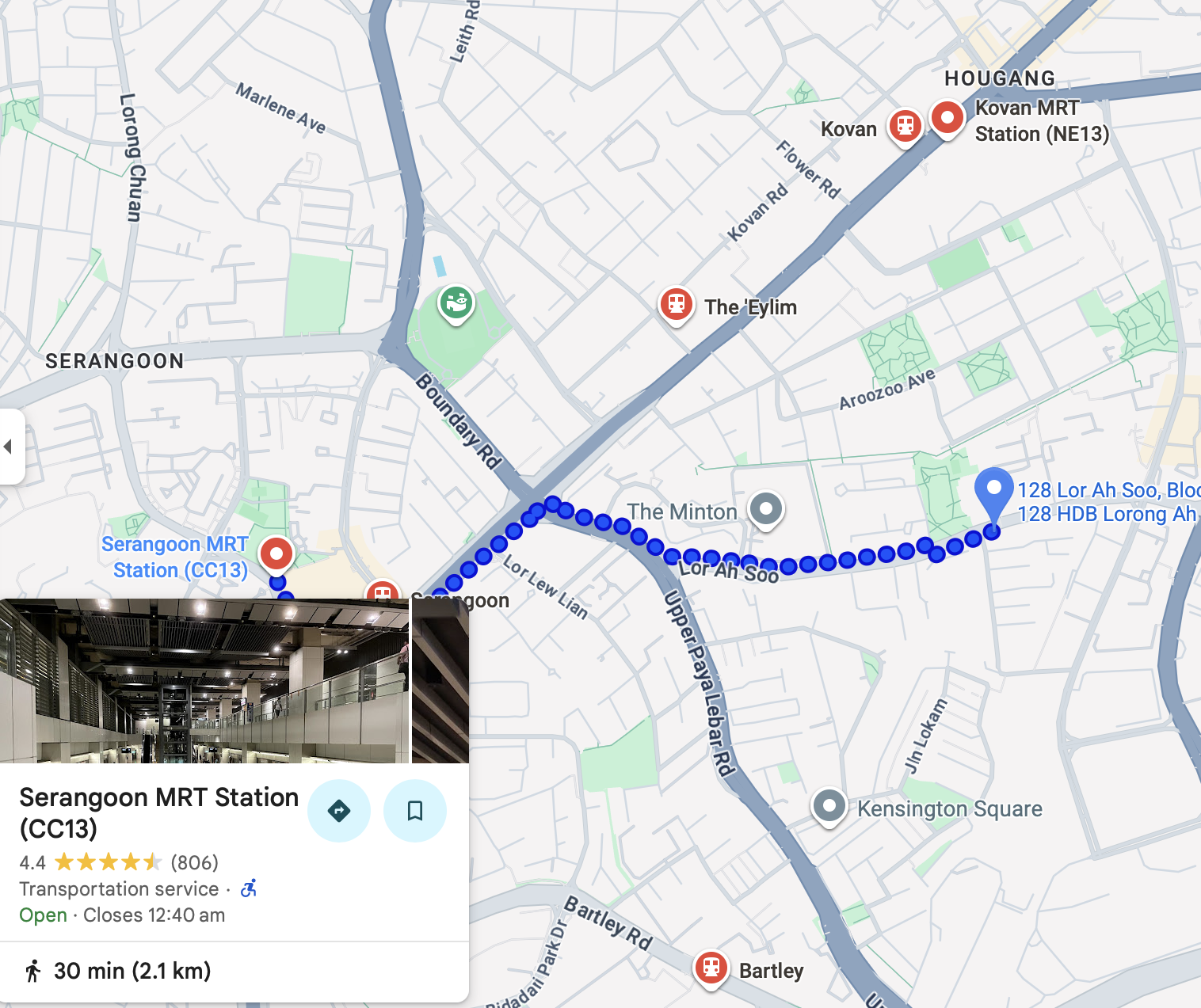Select The Minton gray place pin

766,510
